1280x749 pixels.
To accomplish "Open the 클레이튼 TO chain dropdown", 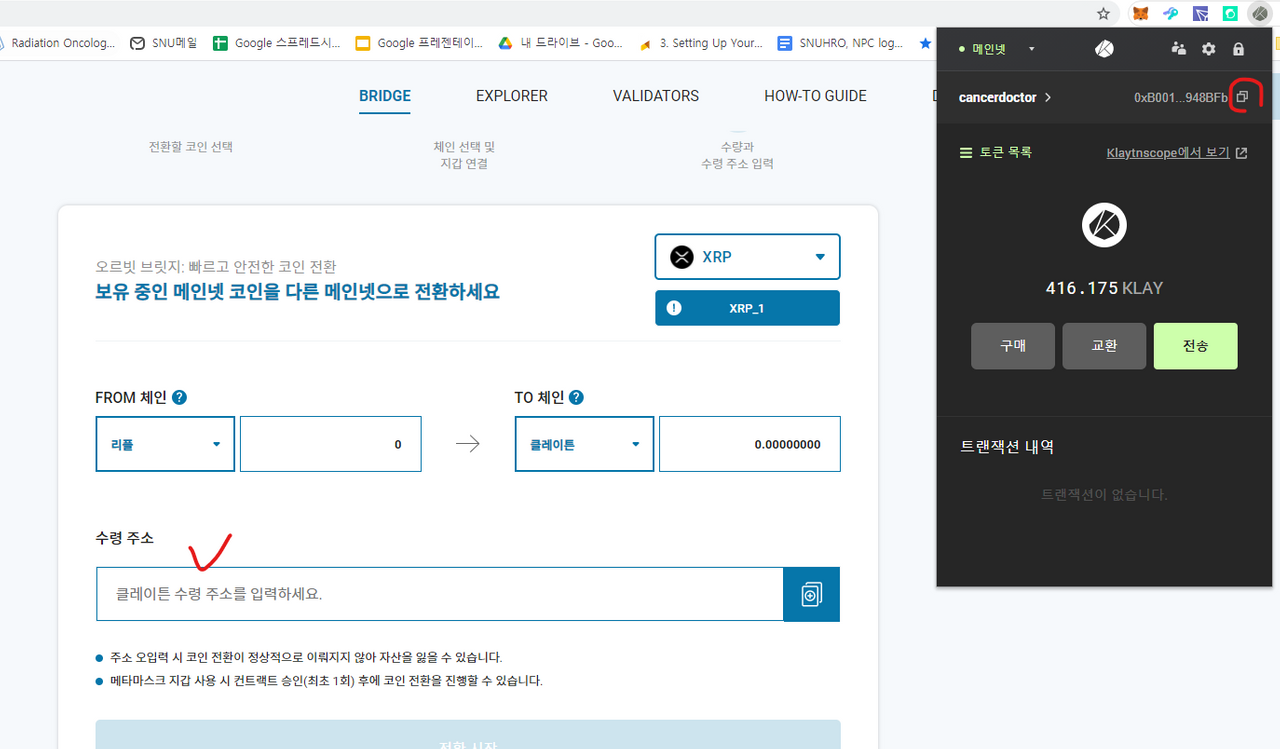I will pos(584,443).
